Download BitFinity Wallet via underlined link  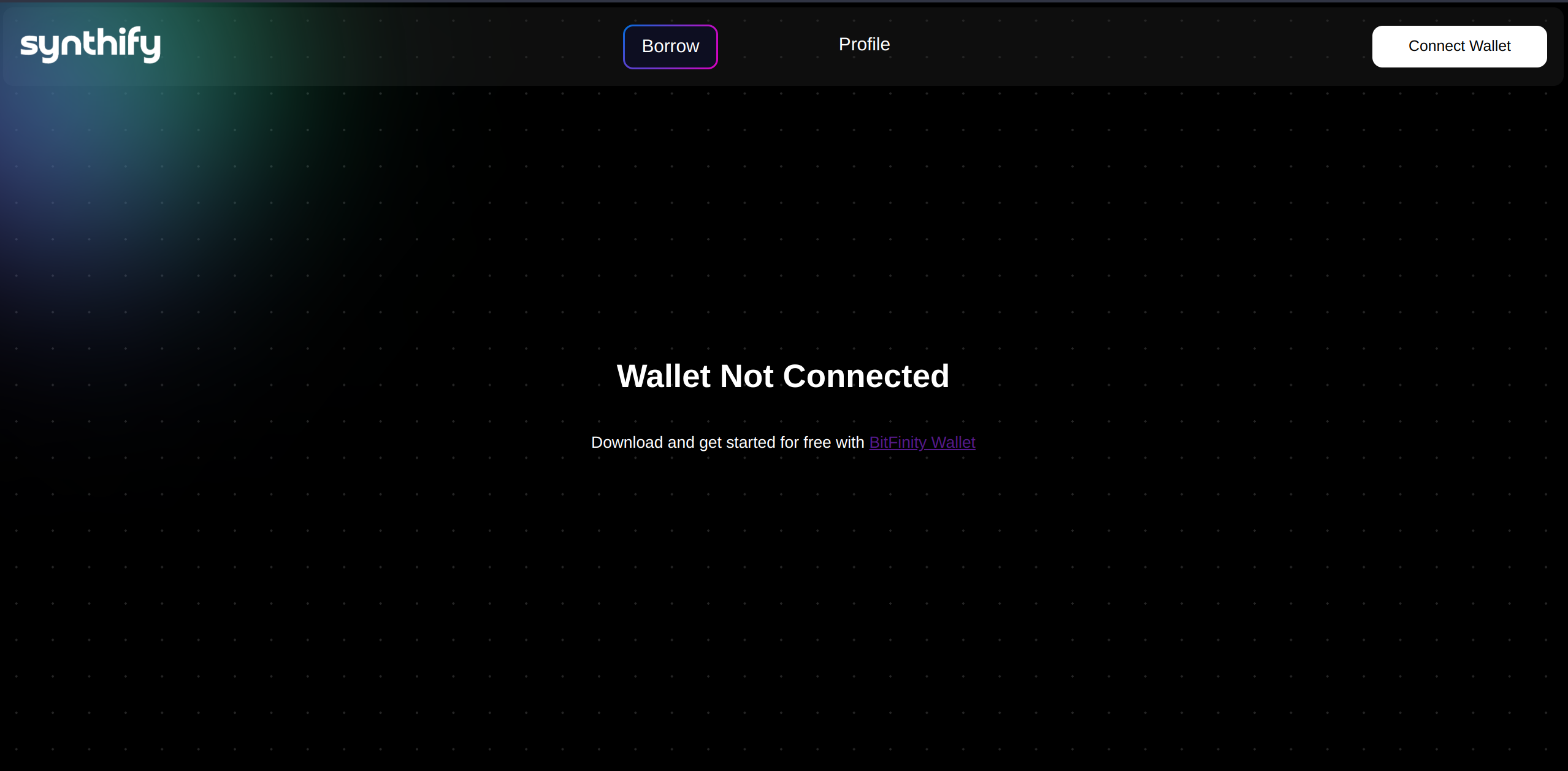click(922, 442)
